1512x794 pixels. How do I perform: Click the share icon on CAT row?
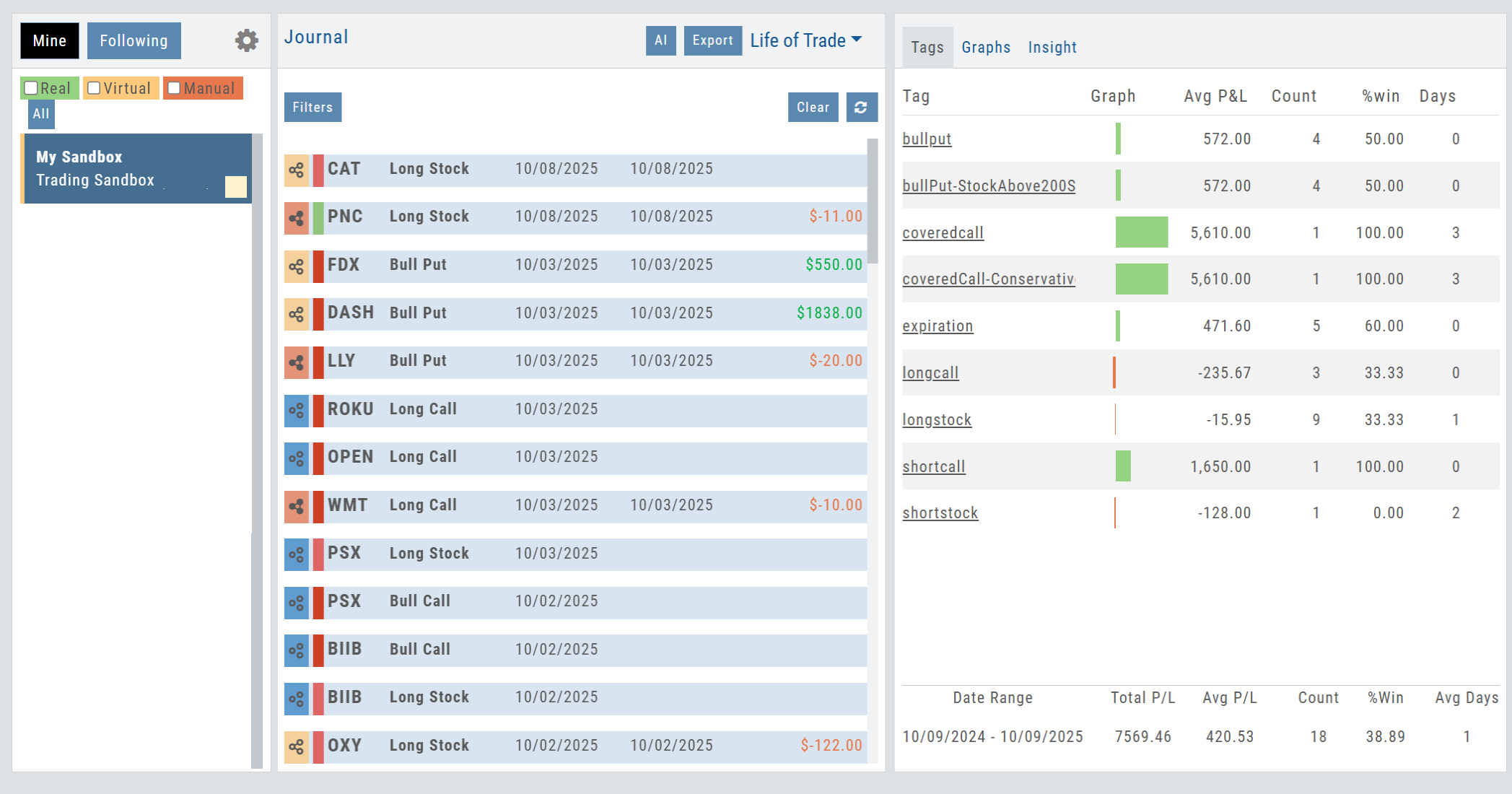coord(296,170)
